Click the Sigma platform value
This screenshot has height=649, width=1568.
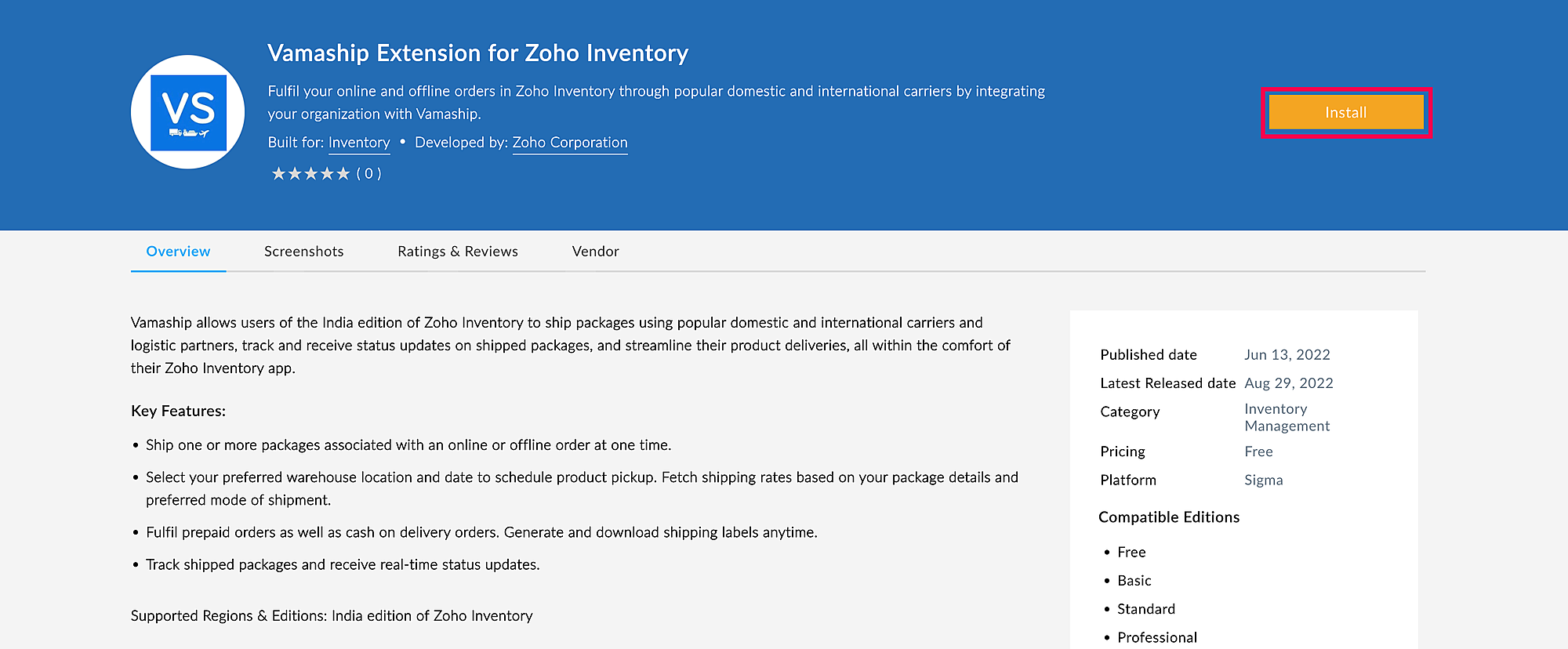click(x=1263, y=480)
